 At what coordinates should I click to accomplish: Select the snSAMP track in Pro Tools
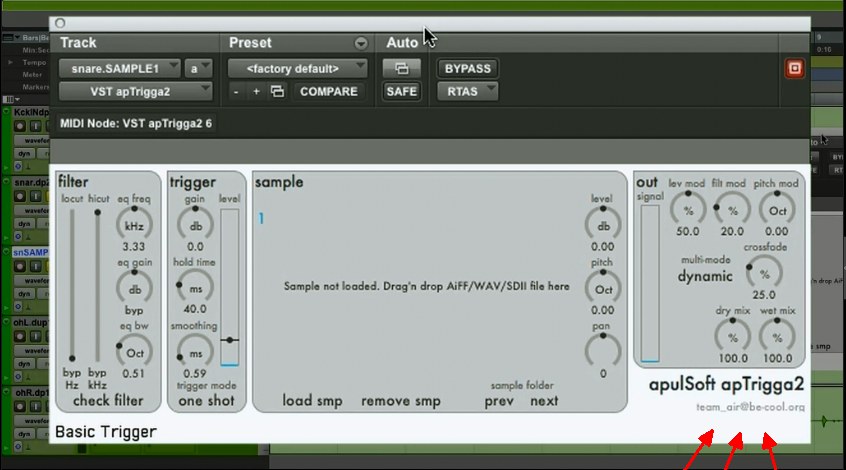tap(31, 252)
